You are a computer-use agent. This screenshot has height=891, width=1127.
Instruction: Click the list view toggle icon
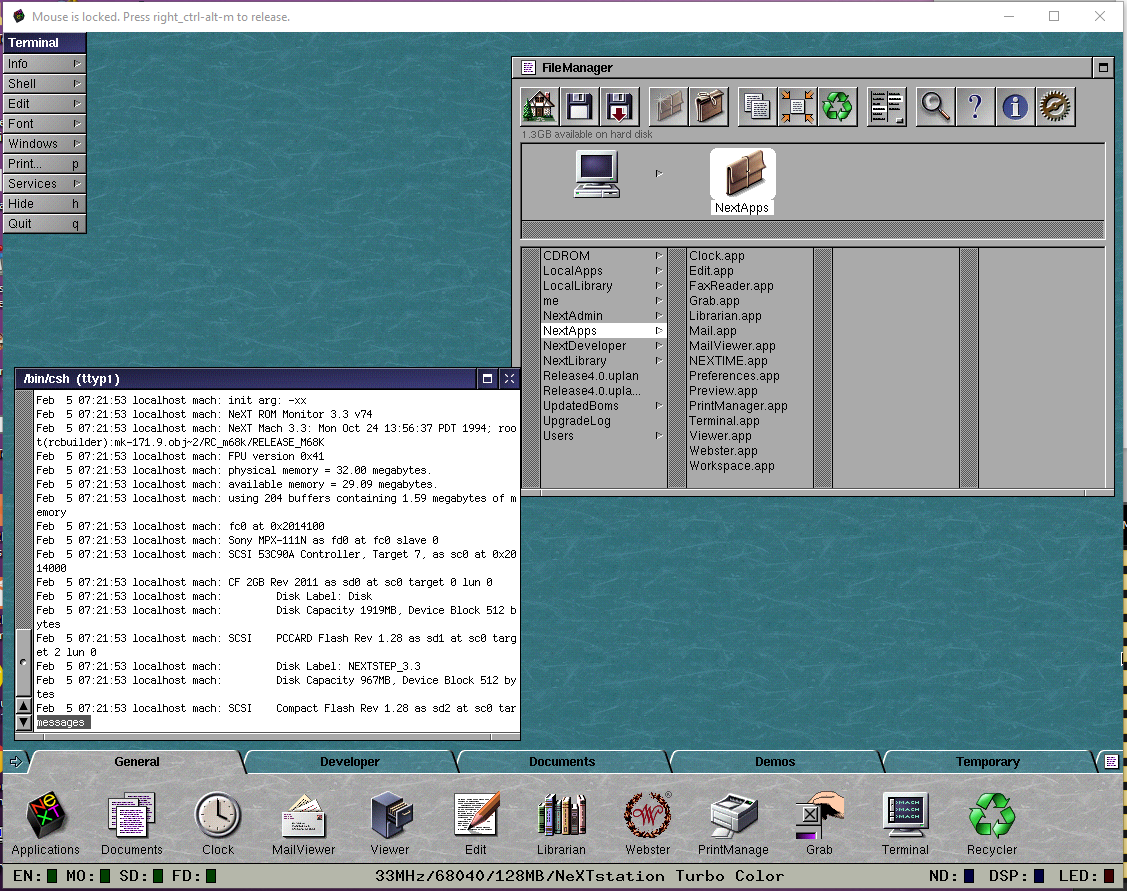click(886, 106)
